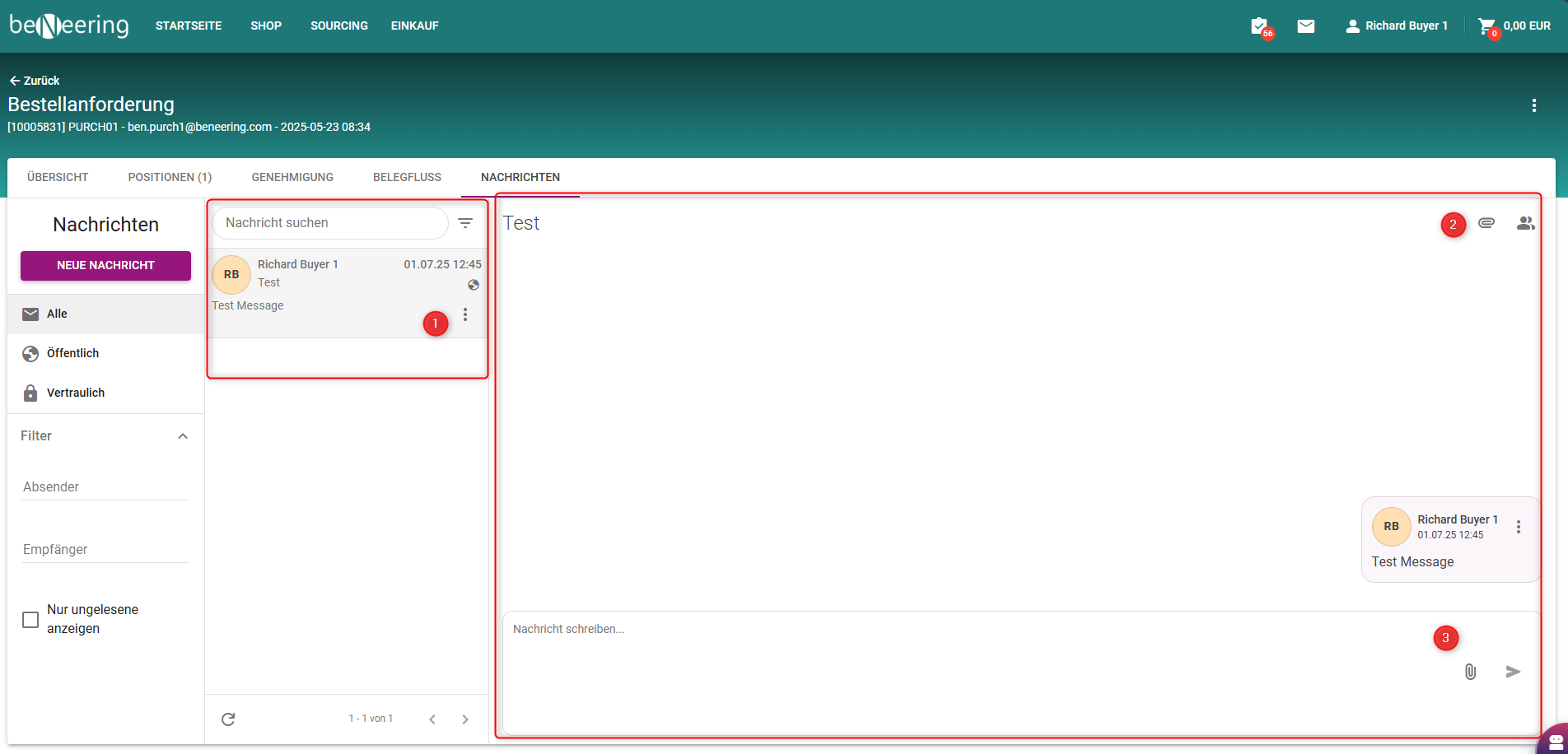The height and width of the screenshot is (754, 1568).
Task: Click the attachments paperclip icon beside Test title
Action: pyautogui.click(x=1486, y=223)
